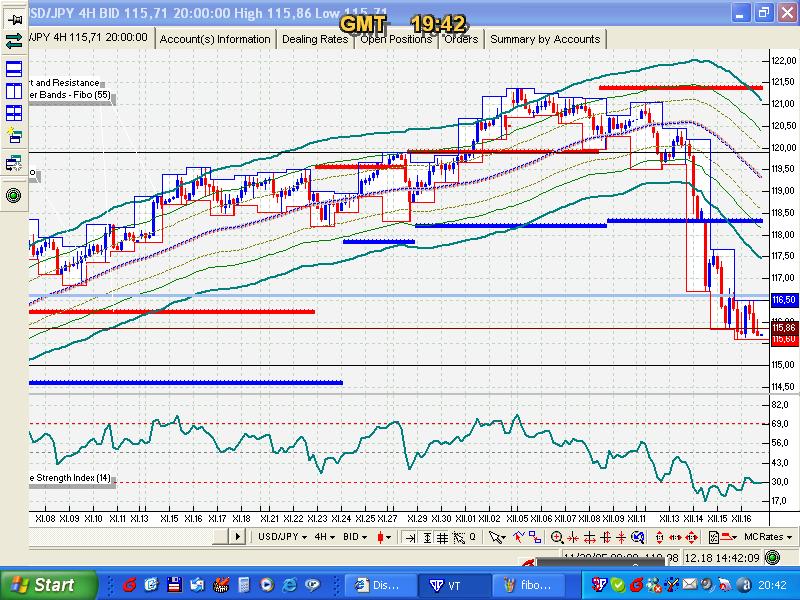Click the horizontal compress toolbar icon
800x600 pixels.
click(572, 537)
